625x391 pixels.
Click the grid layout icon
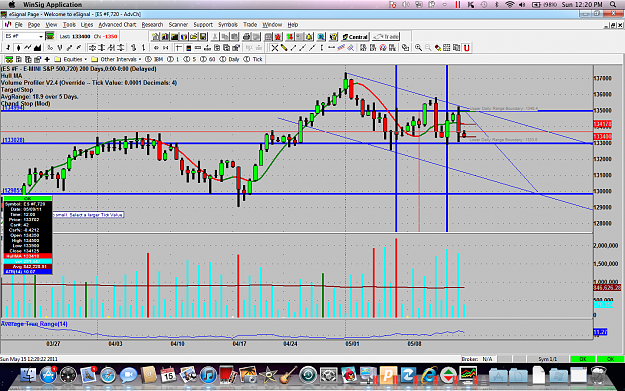tap(447, 48)
